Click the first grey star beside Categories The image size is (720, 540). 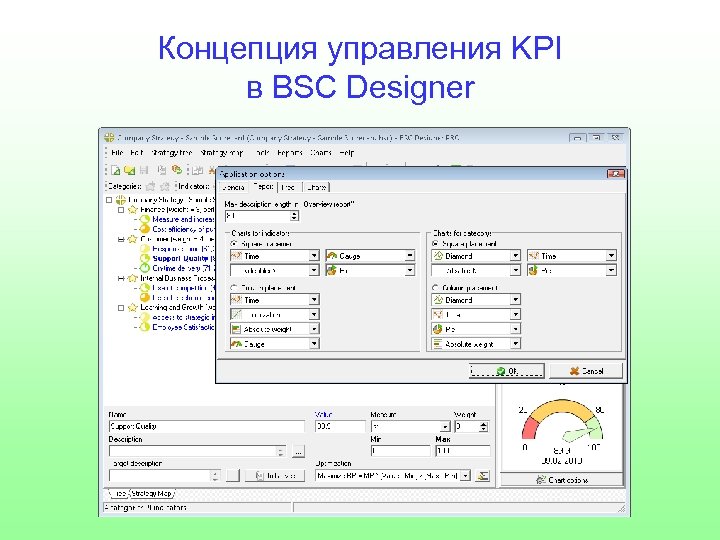pyautogui.click(x=151, y=186)
